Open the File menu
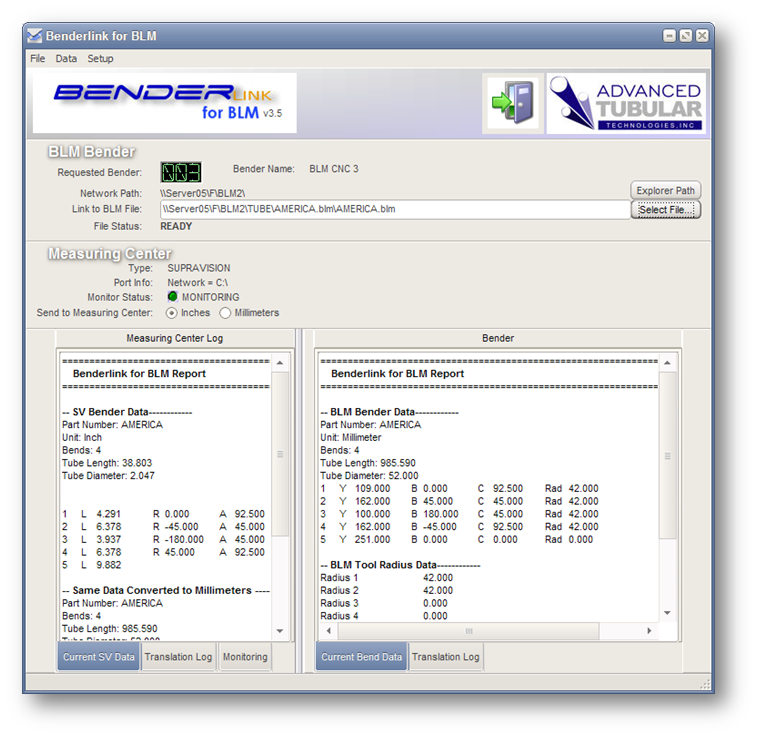The height and width of the screenshot is (736, 757). point(38,59)
